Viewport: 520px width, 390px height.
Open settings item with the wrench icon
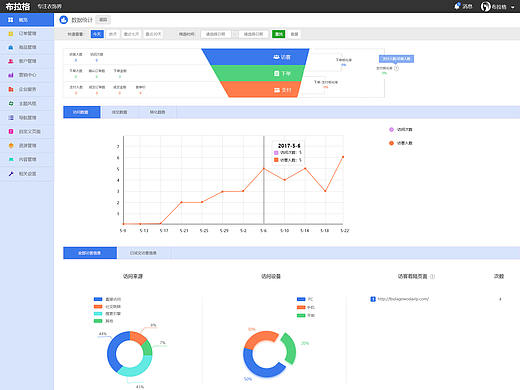(x=27, y=174)
